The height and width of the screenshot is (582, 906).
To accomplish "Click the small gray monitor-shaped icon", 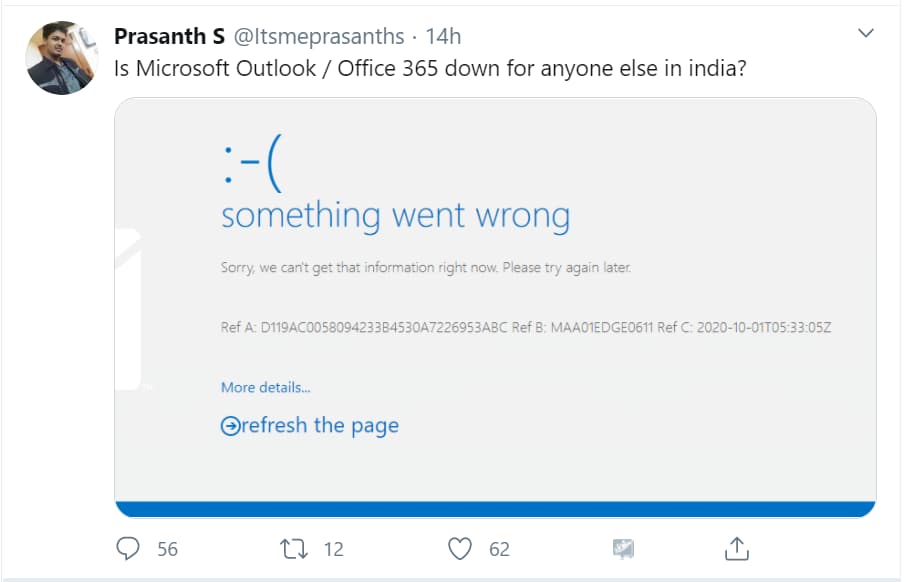I will coord(623,548).
